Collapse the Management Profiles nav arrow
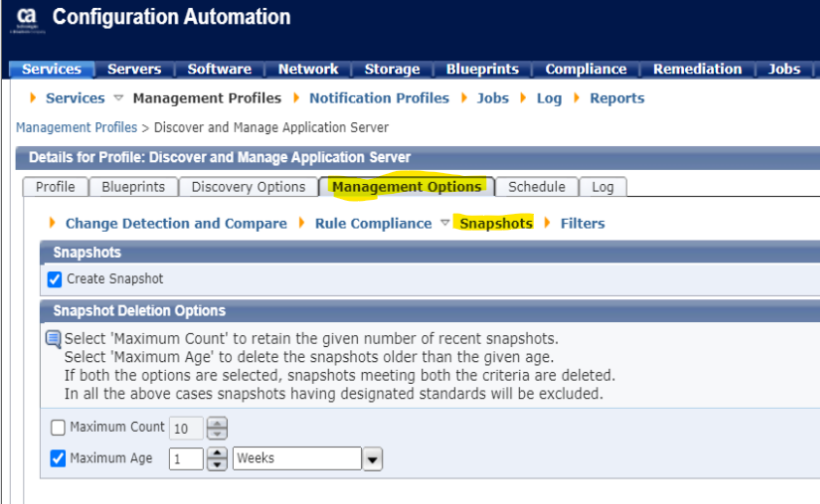Viewport: 820px width, 504px height. pyautogui.click(x=119, y=98)
